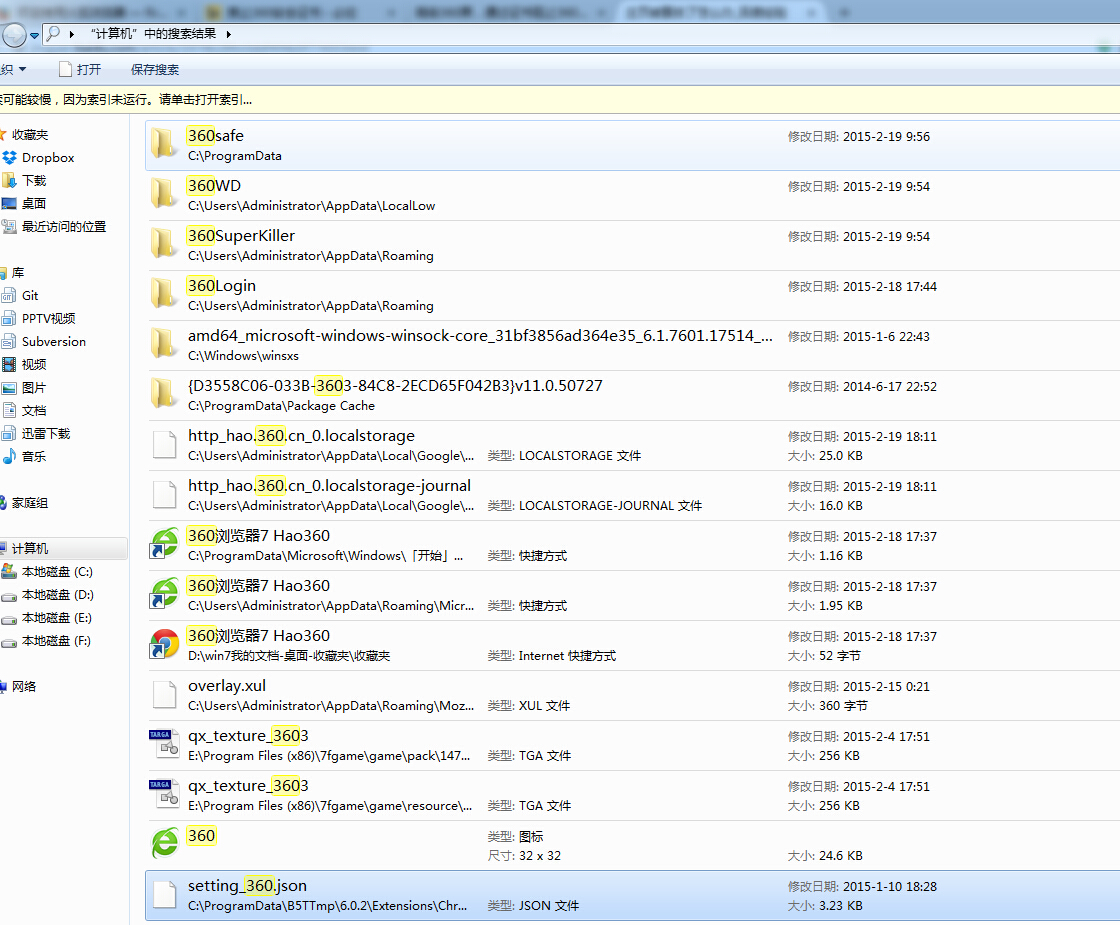Click the amd64_microsoft-windows-winsock-core folder icon
Viewport: 1120px width, 925px height.
pyautogui.click(x=164, y=344)
